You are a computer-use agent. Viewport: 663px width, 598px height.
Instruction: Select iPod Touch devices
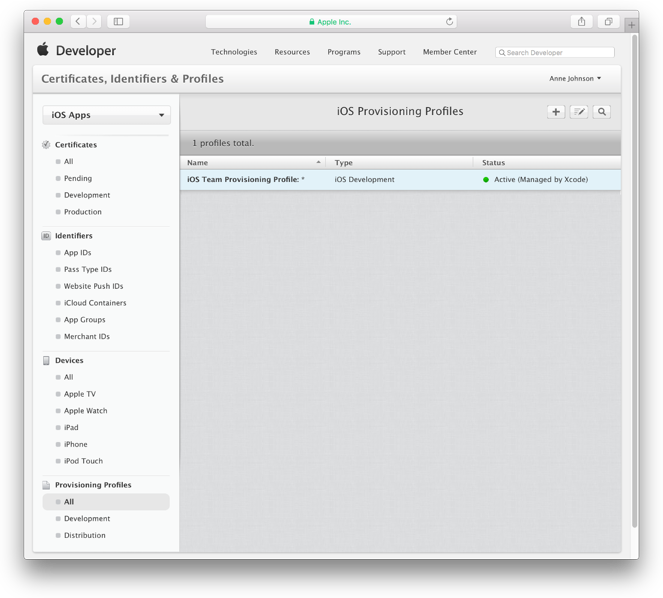[x=83, y=461]
